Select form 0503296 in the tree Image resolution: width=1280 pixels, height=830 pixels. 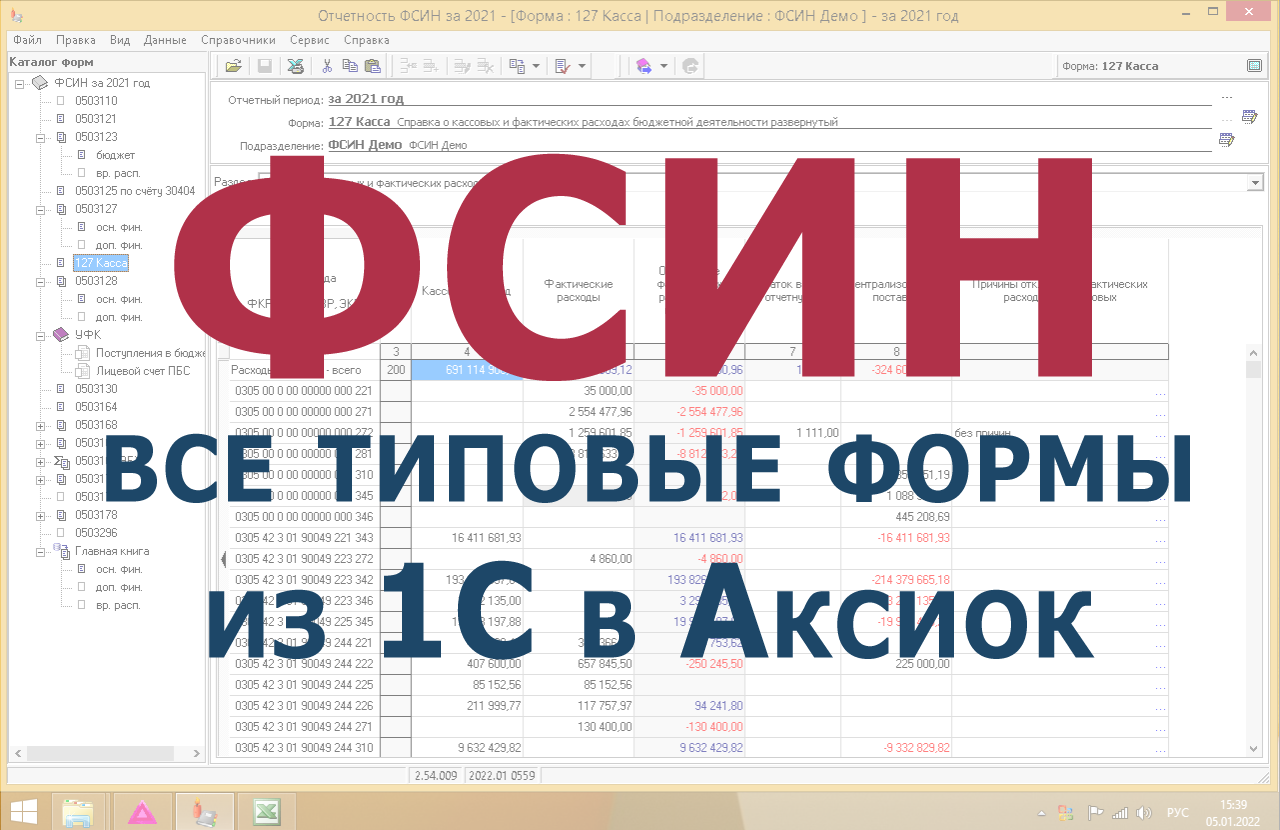96,533
